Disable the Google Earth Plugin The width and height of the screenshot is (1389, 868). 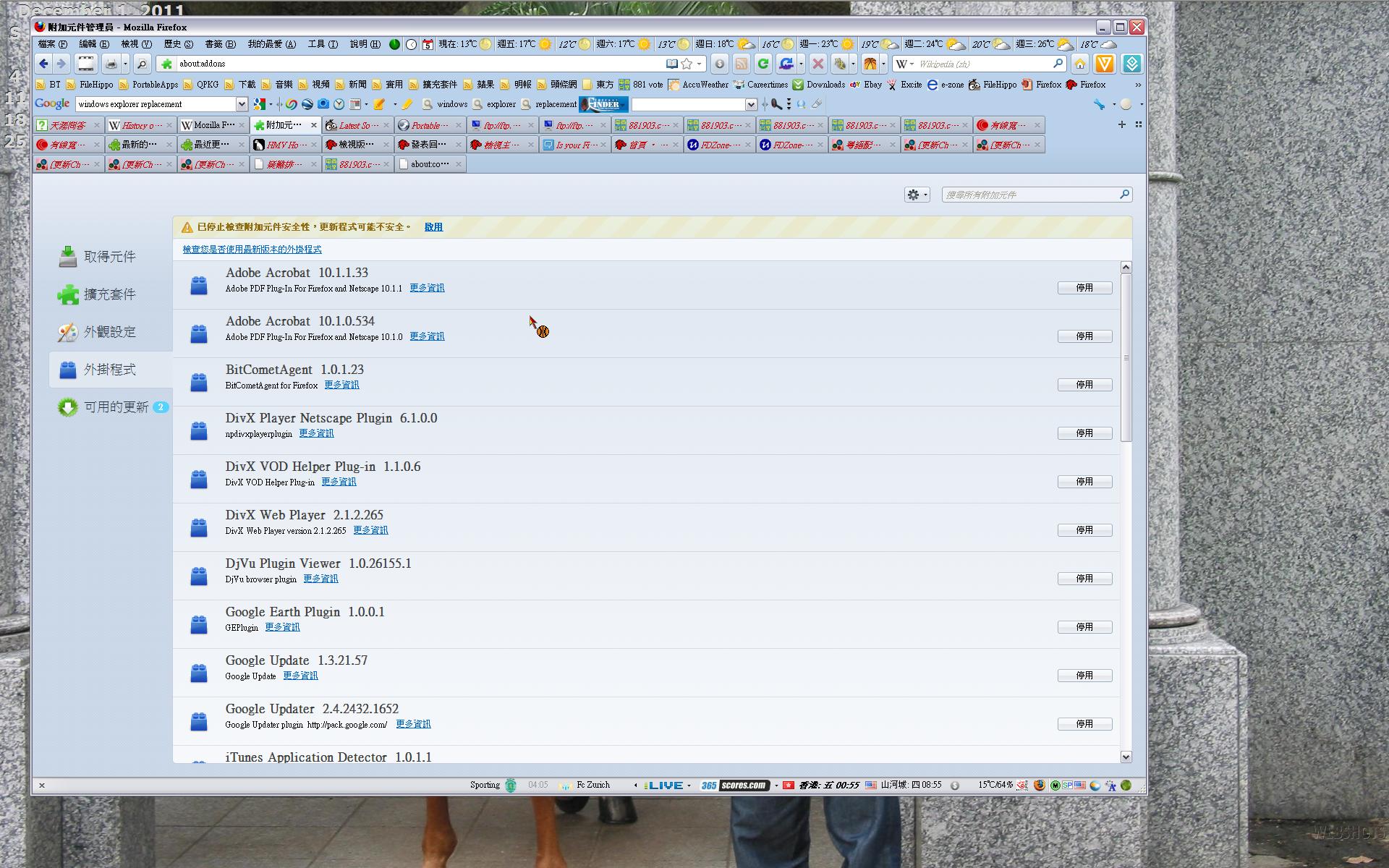click(x=1084, y=627)
